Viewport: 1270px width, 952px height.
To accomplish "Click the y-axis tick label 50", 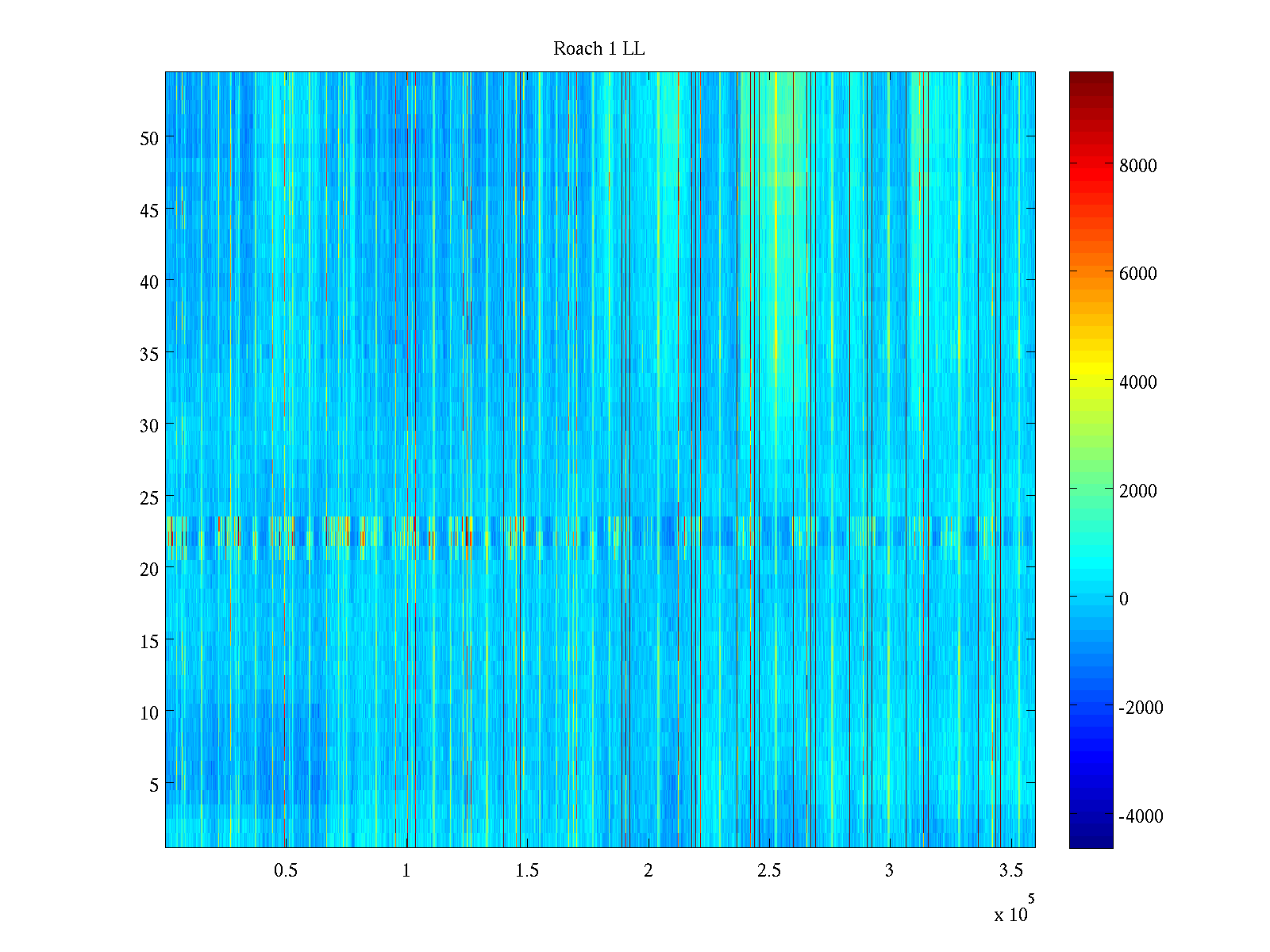I will coord(149,138).
